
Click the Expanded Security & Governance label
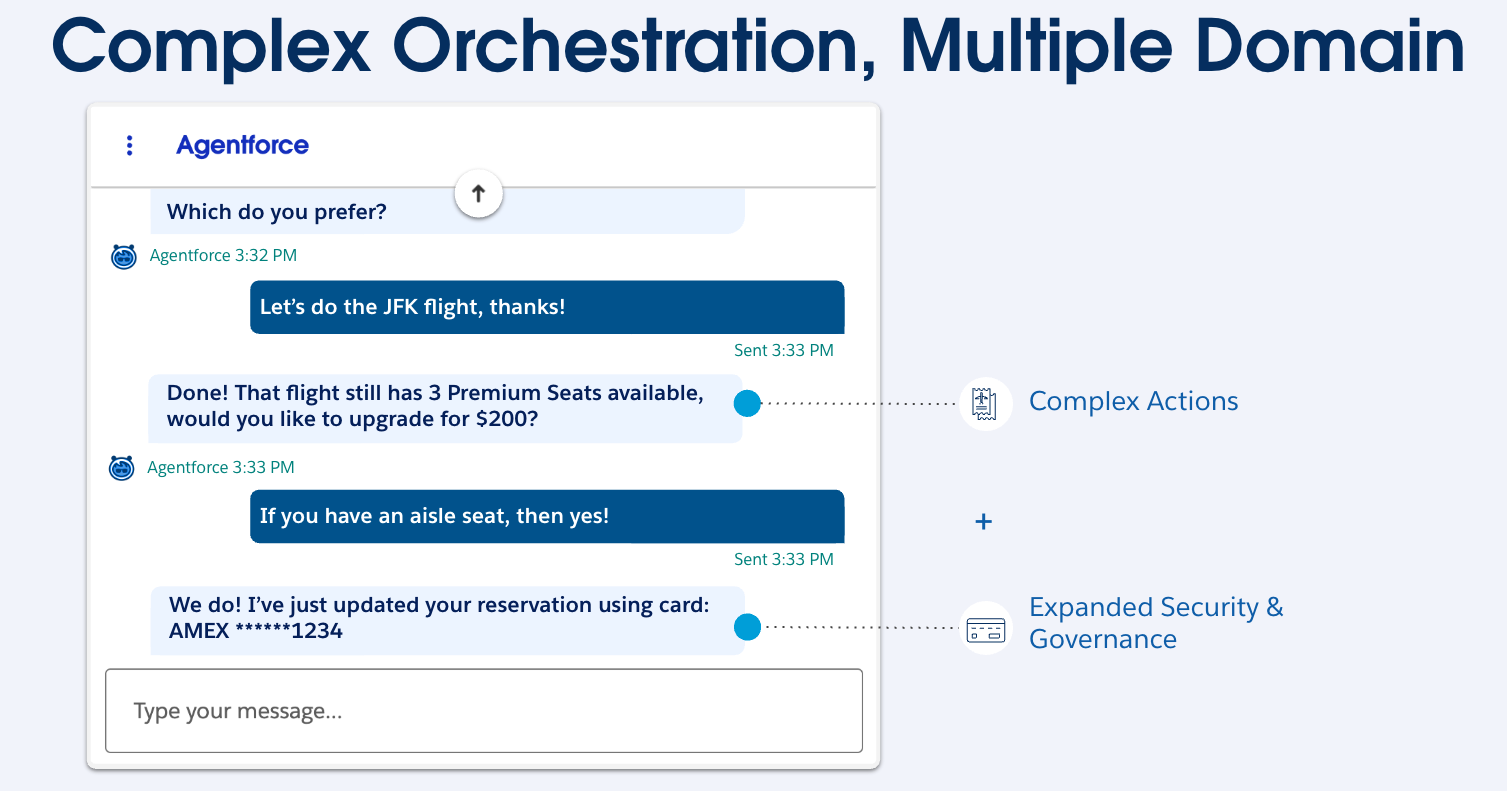click(1157, 622)
